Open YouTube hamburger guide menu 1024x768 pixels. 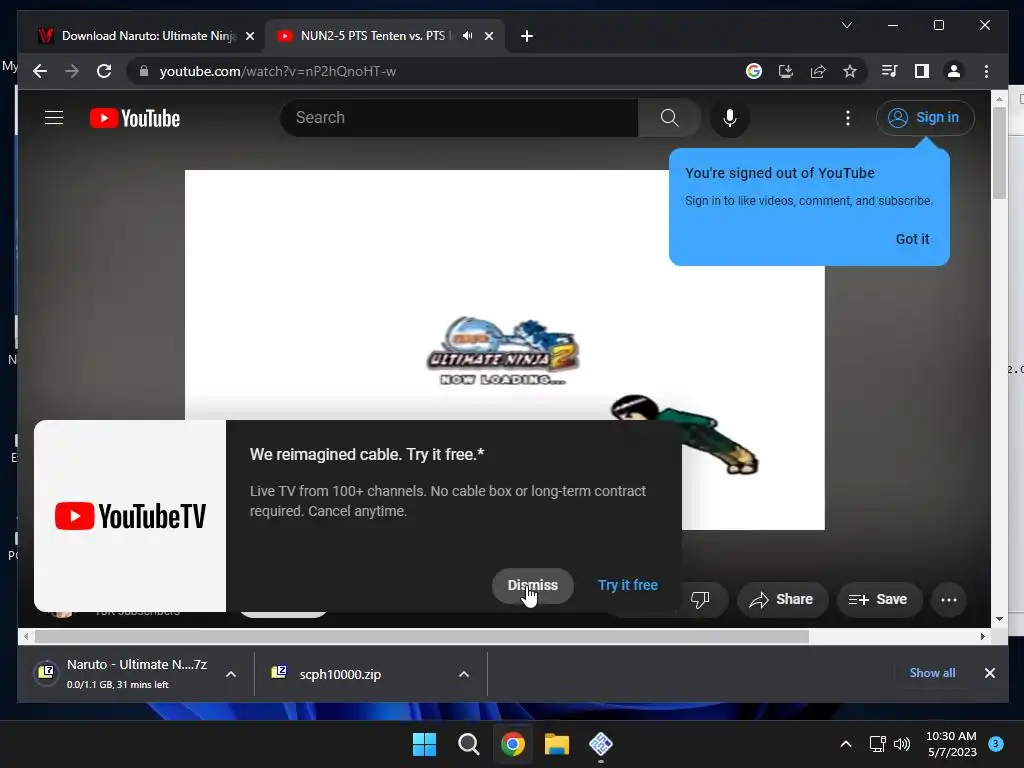coord(54,118)
